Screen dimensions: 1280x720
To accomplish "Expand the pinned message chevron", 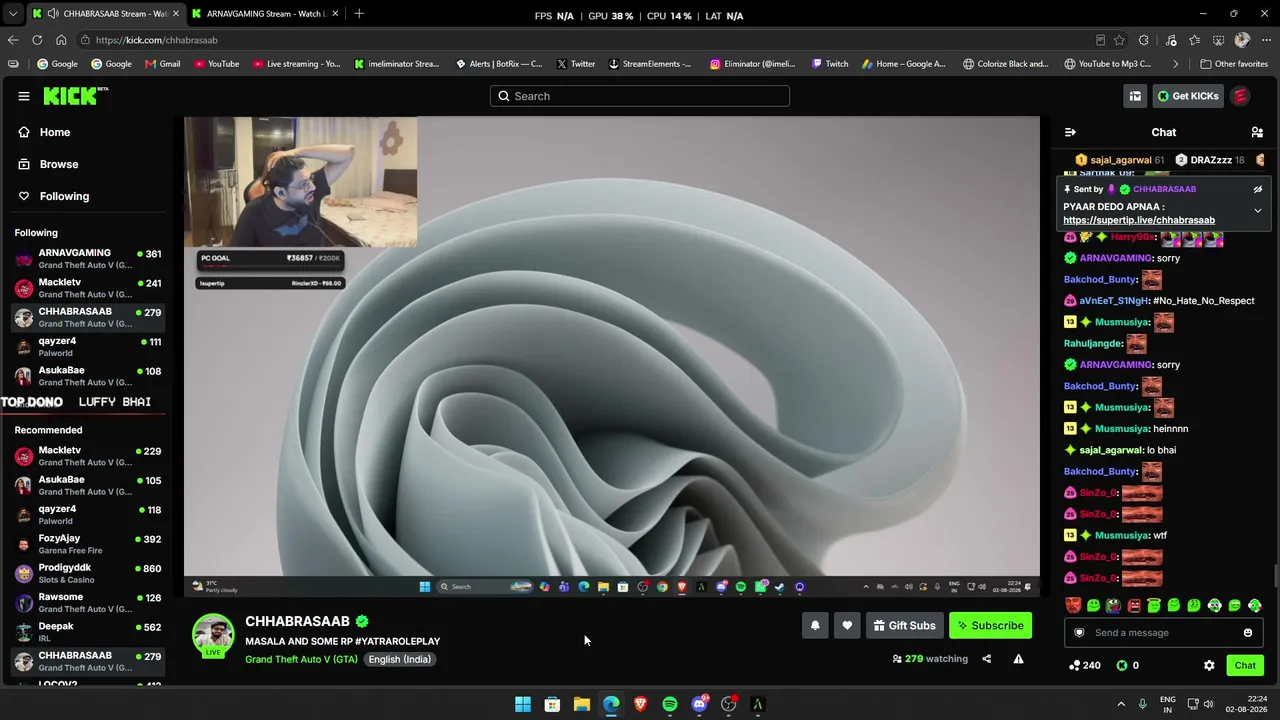I will [x=1258, y=211].
